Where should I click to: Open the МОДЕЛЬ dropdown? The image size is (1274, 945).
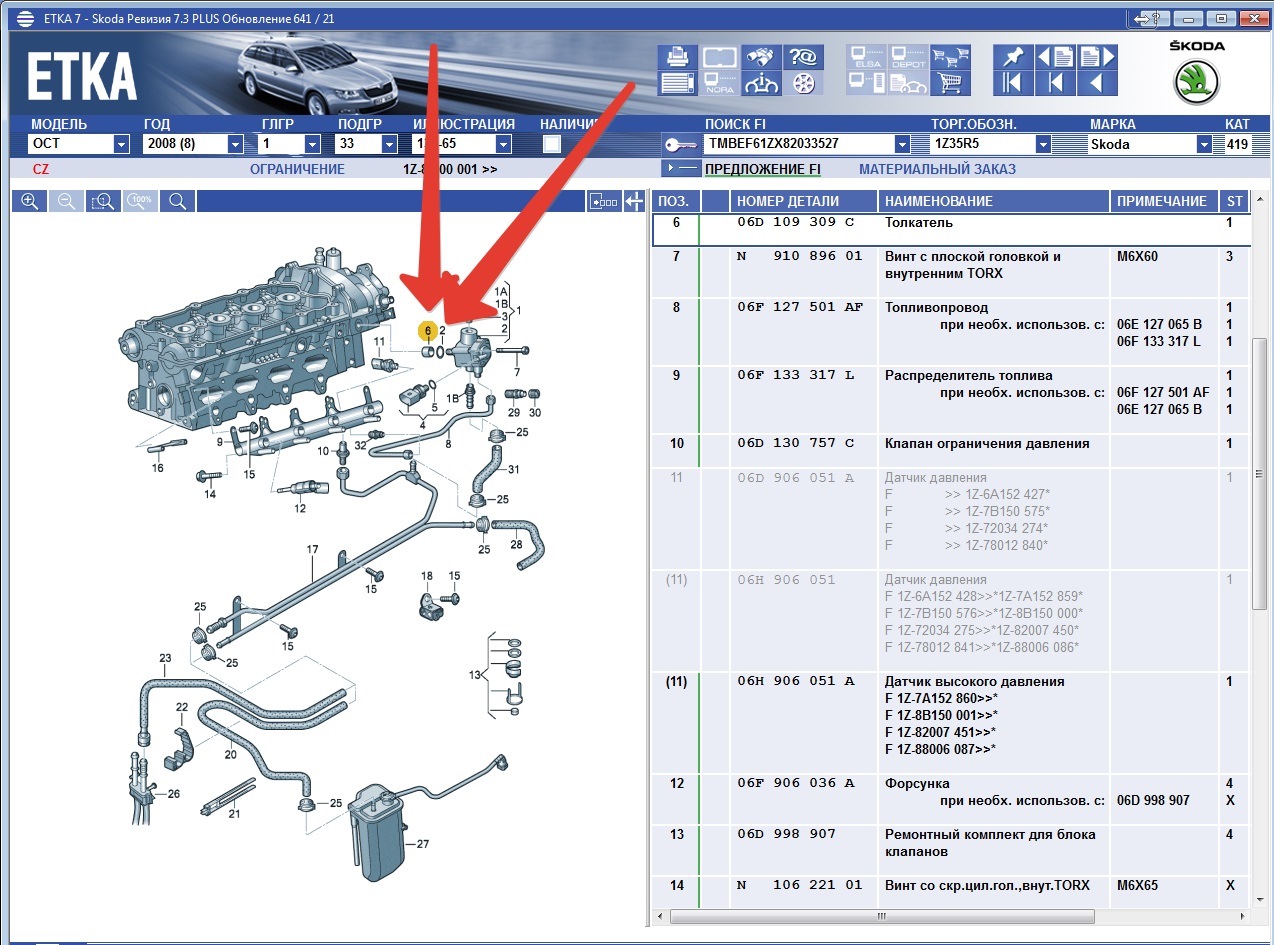click(122, 144)
